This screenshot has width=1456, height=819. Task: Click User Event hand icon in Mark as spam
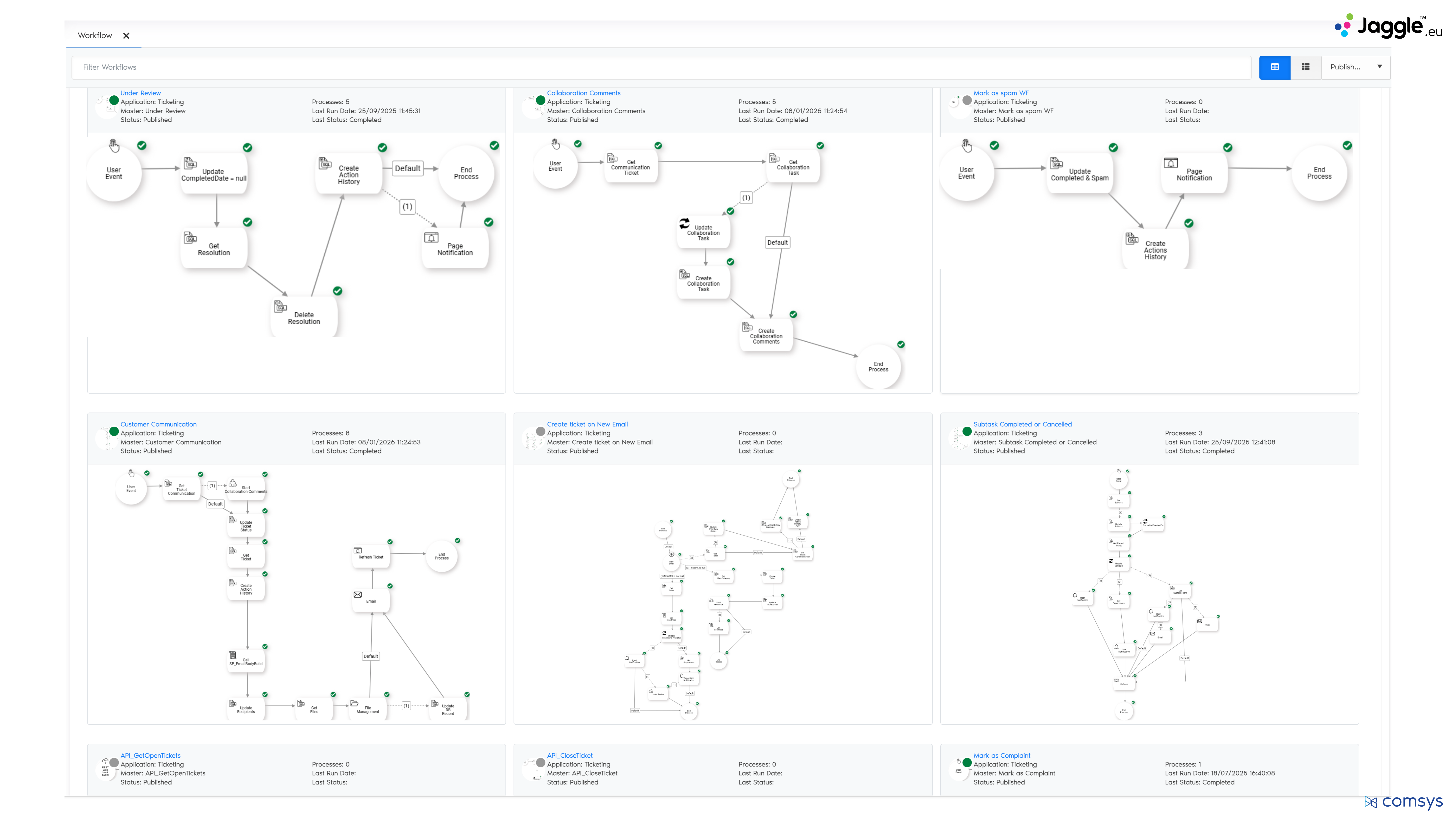point(967,146)
